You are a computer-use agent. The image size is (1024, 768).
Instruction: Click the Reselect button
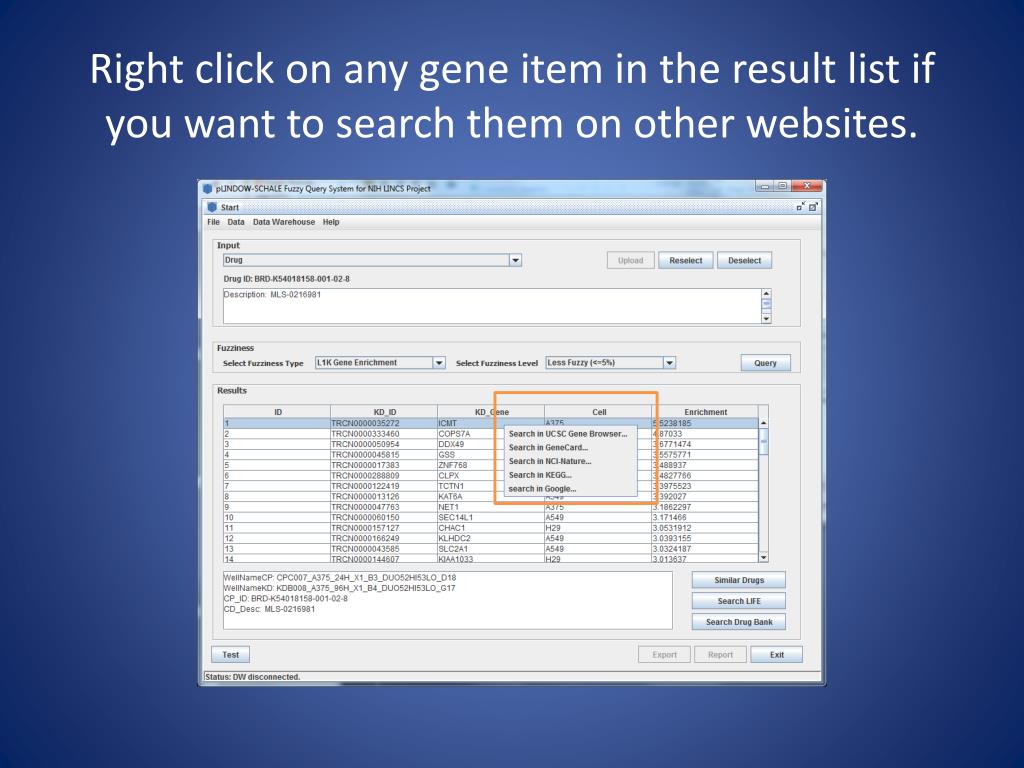coord(686,260)
